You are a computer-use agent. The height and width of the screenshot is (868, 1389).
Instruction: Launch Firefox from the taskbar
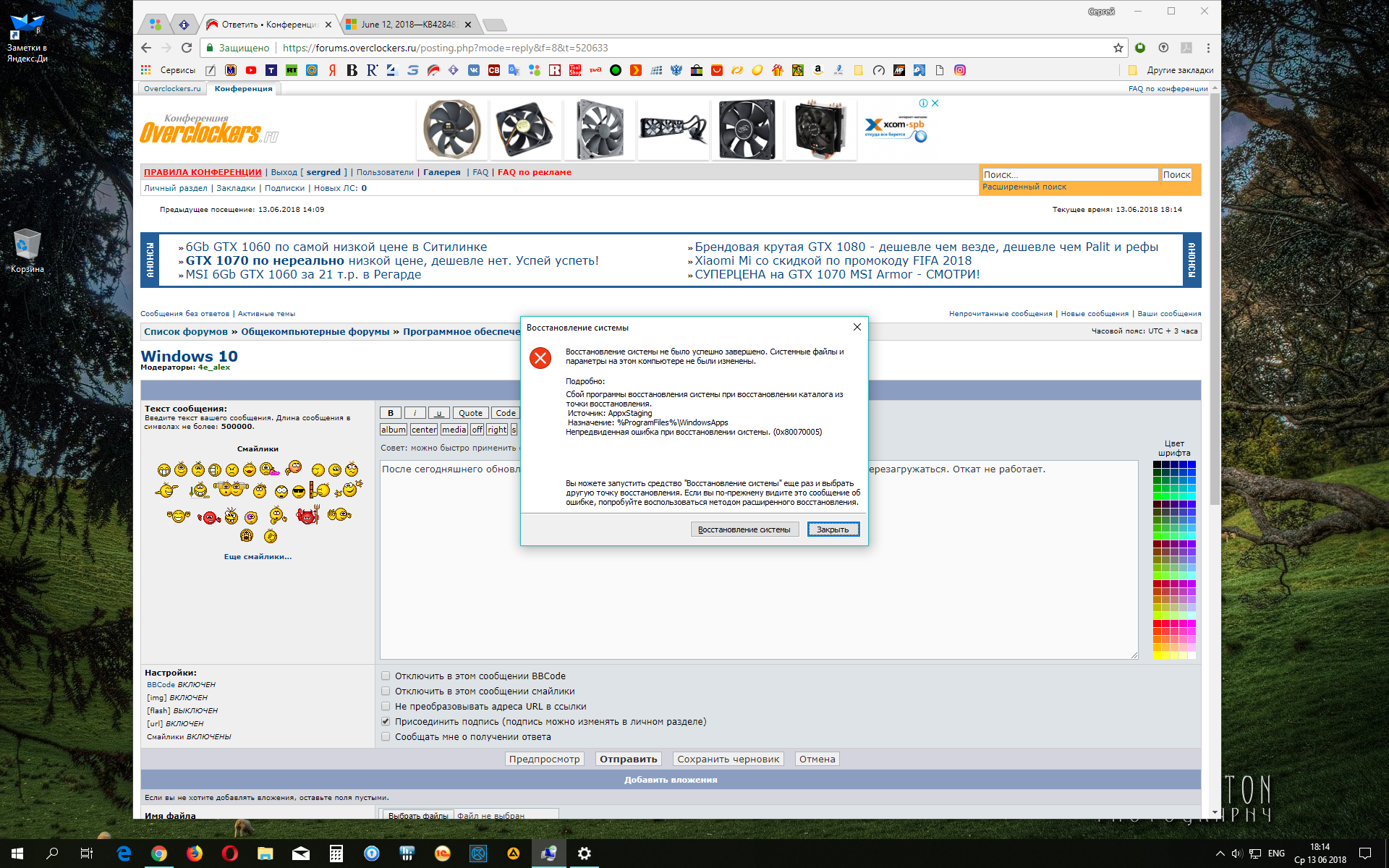tap(194, 854)
